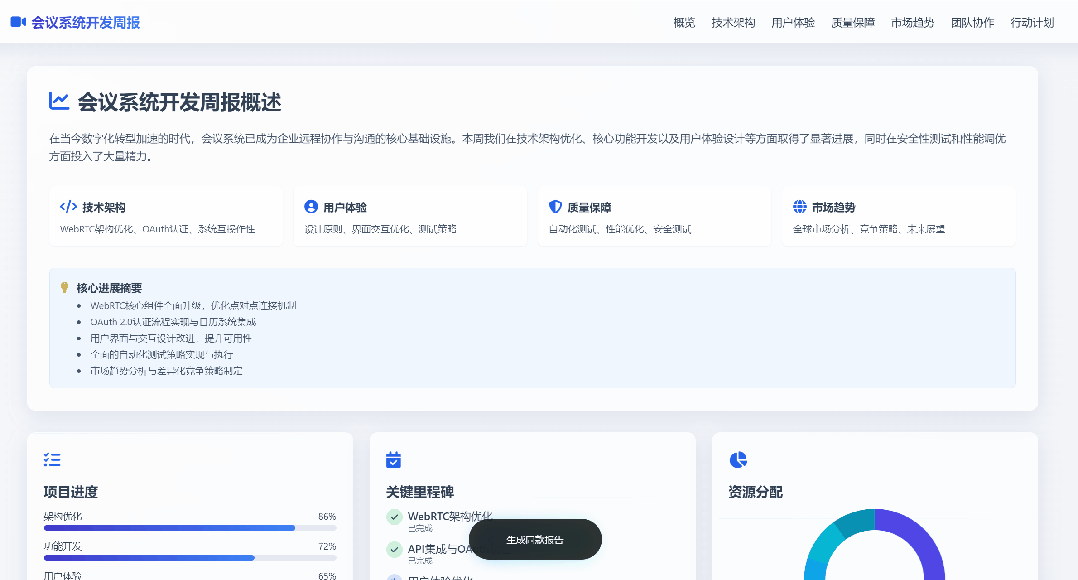
Task: Click the line chart icon beside 会议系统开发周报概述
Action: tap(59, 101)
